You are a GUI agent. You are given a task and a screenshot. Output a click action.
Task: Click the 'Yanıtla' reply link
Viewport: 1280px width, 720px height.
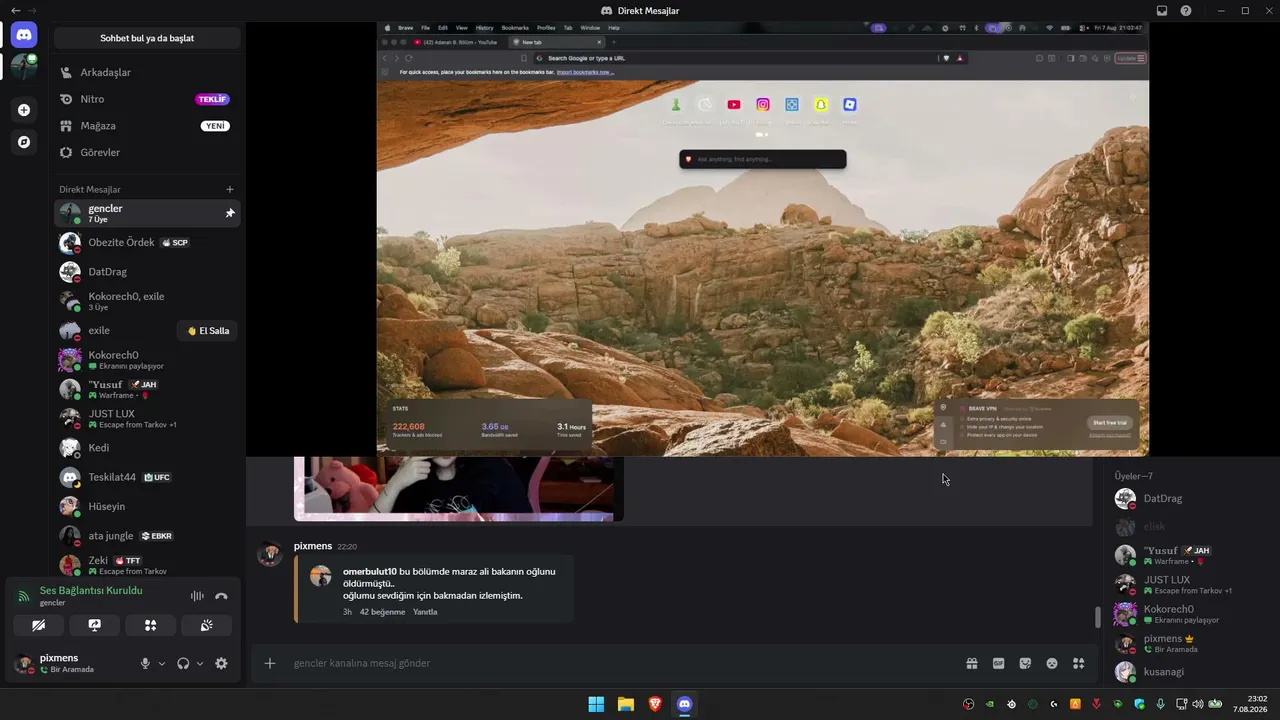pos(425,612)
